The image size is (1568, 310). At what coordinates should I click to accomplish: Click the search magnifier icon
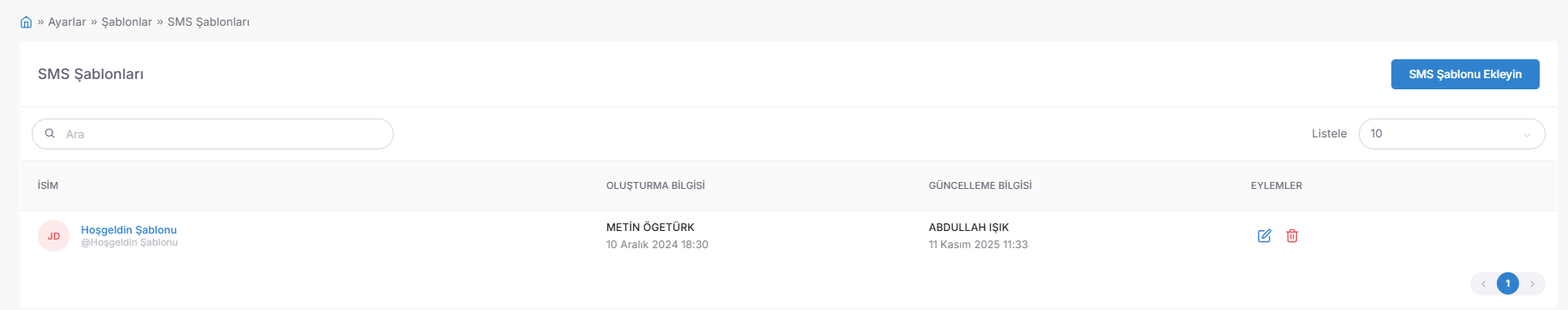[x=50, y=134]
